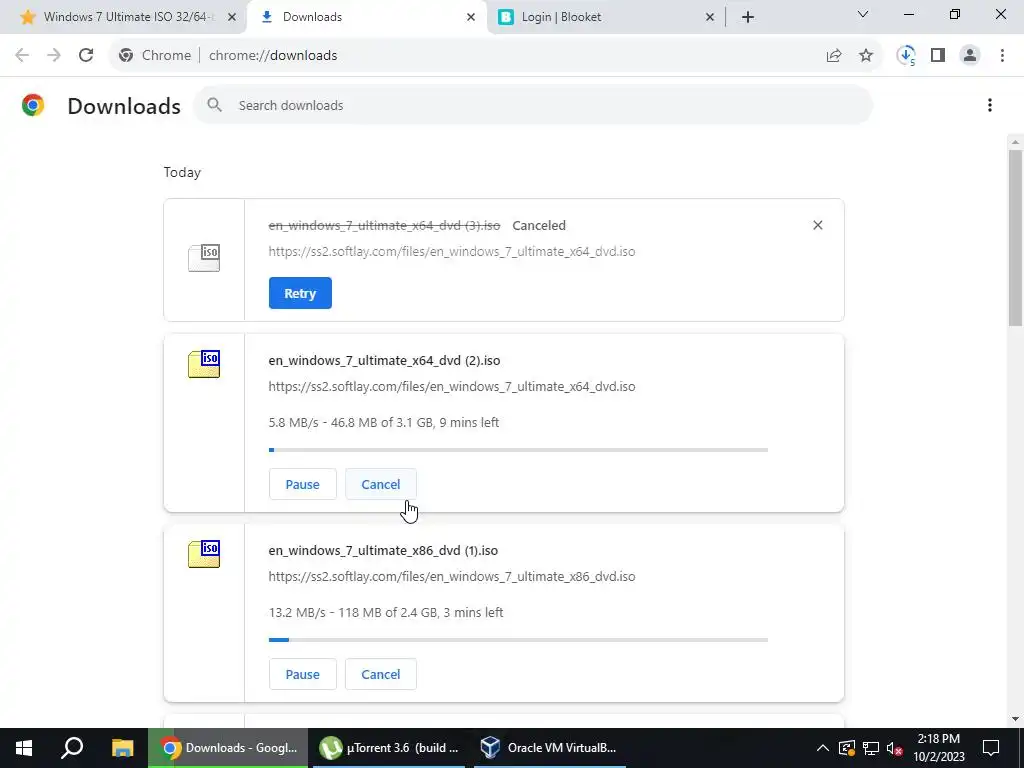Click the network tray icon
1024x768 pixels.
[x=871, y=748]
